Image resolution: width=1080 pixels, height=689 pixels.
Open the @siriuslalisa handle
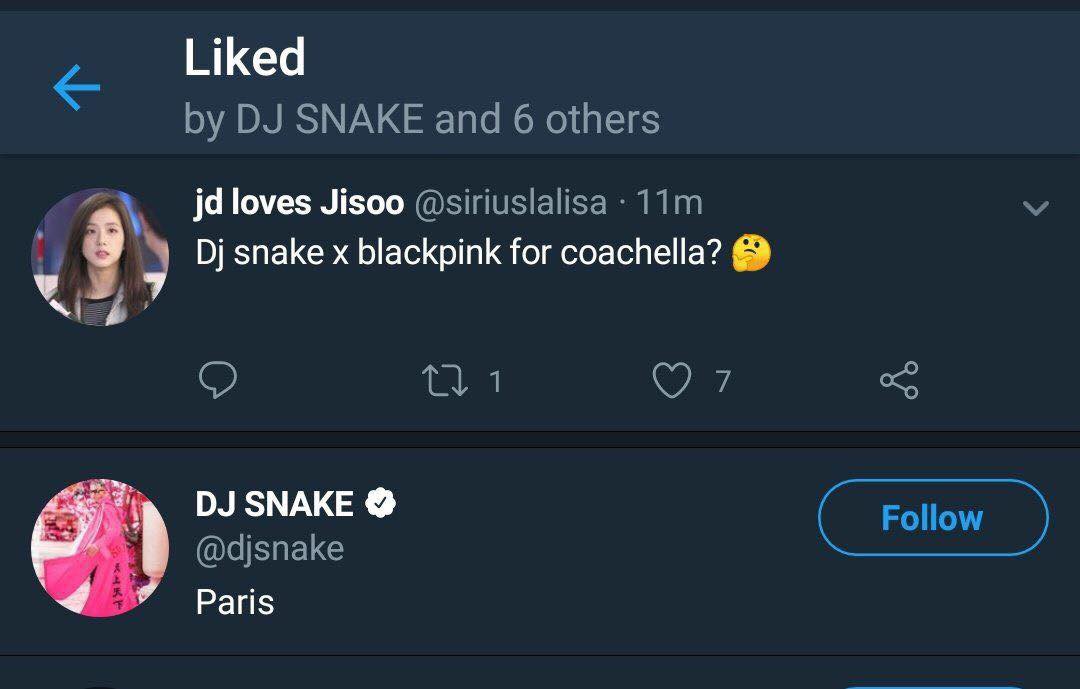[510, 203]
